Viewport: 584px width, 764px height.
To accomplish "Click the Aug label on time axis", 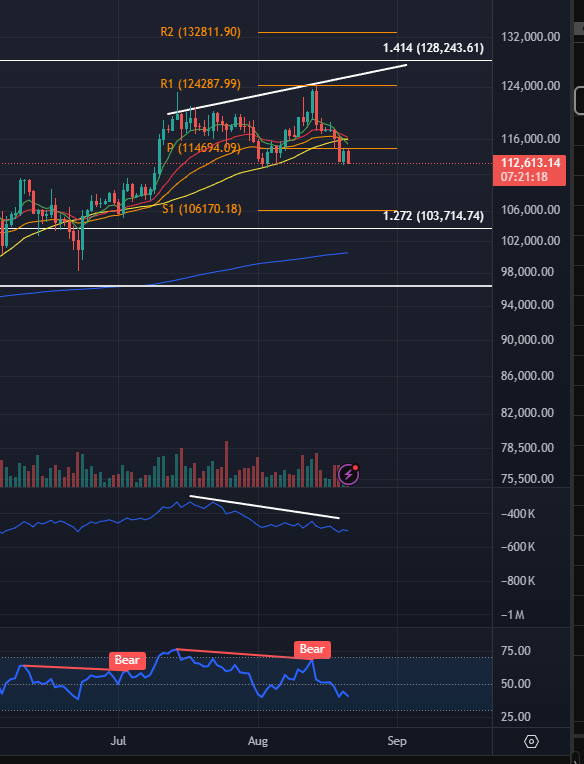I will pyautogui.click(x=258, y=741).
